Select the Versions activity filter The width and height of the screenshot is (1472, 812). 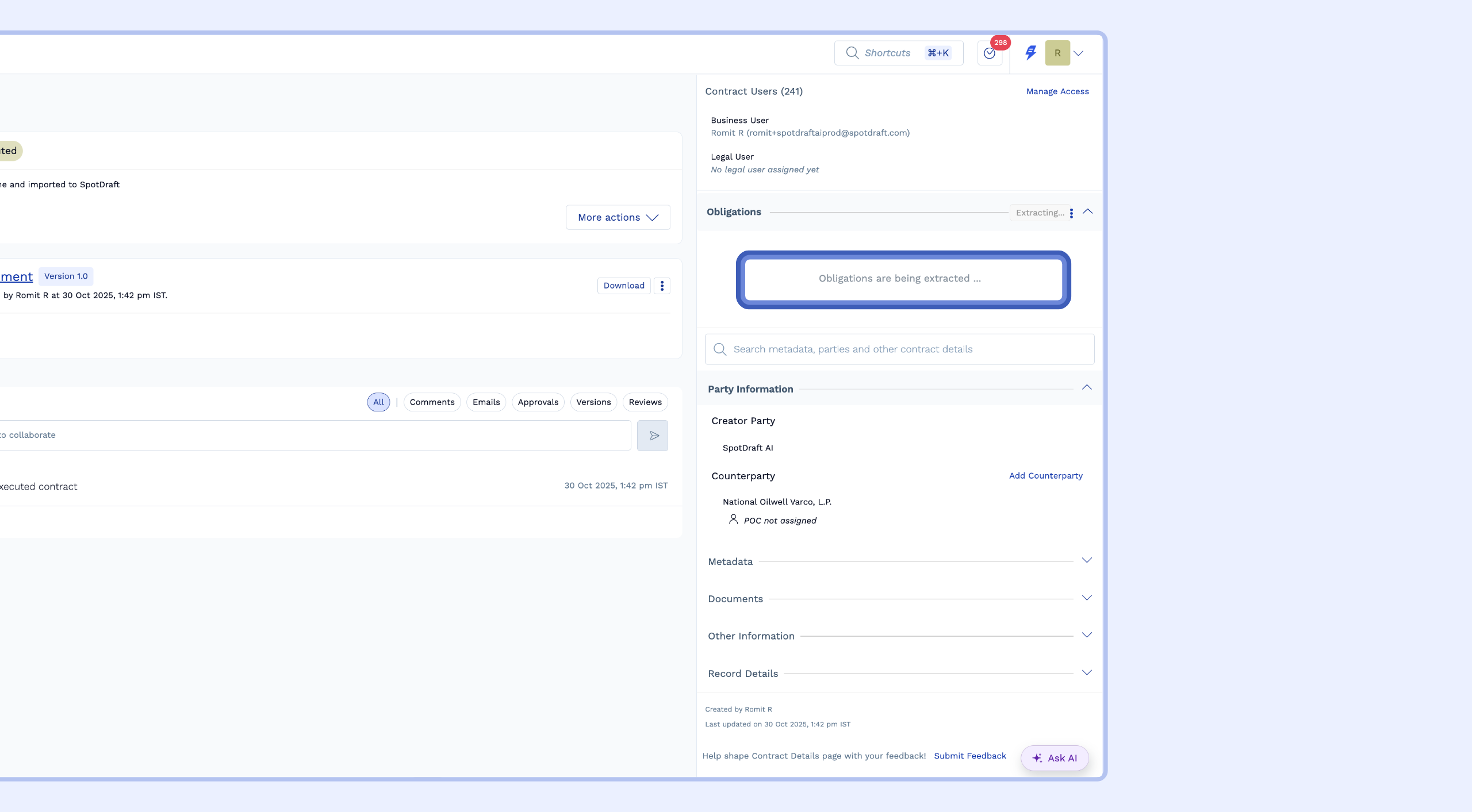click(x=593, y=402)
